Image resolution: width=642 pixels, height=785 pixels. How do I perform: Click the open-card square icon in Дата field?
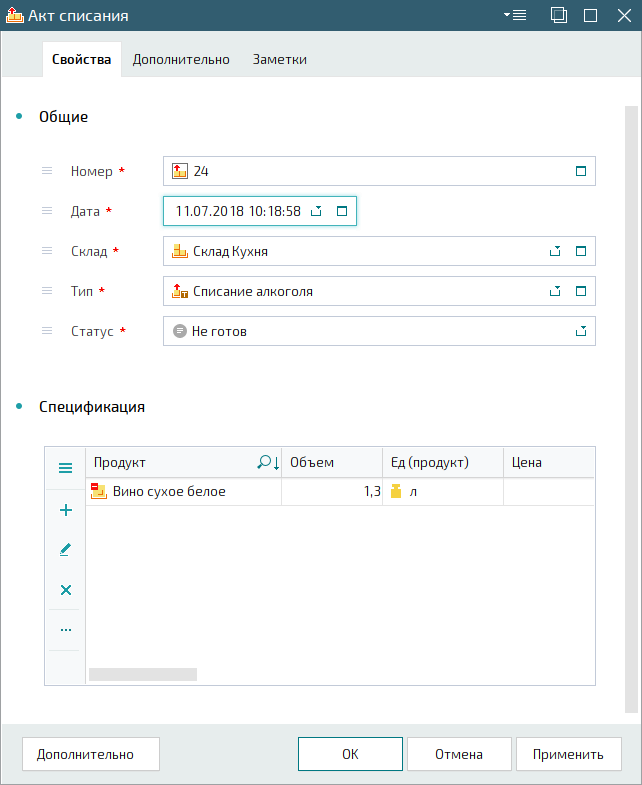coord(341,211)
